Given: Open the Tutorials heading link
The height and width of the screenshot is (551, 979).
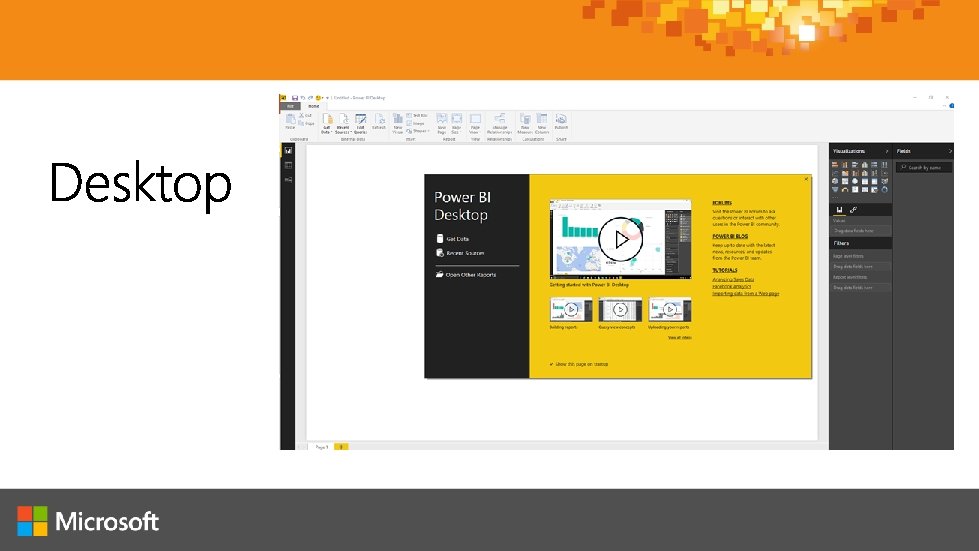Looking at the screenshot, I should (x=724, y=270).
